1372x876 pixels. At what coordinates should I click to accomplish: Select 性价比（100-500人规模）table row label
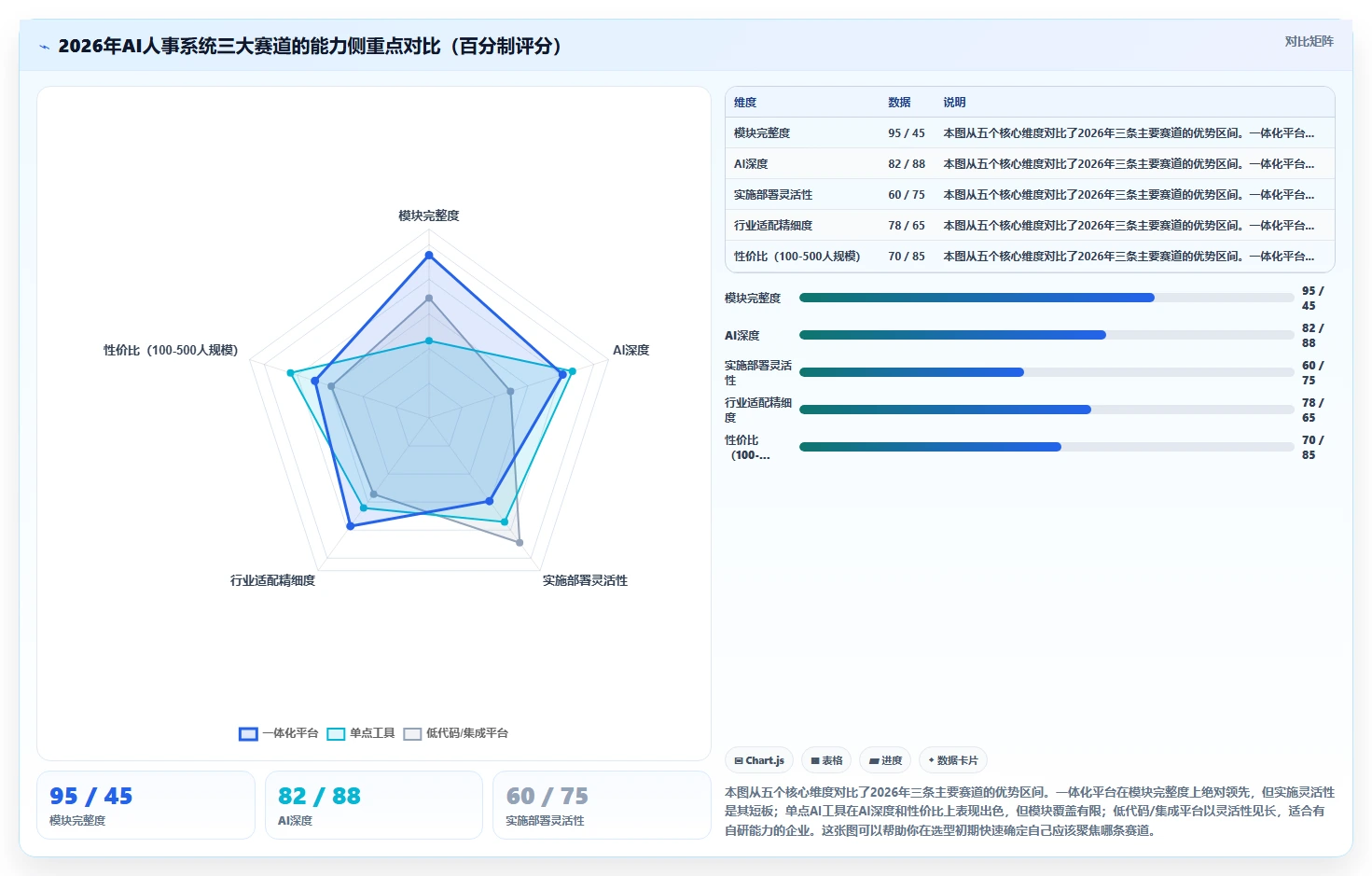click(797, 257)
